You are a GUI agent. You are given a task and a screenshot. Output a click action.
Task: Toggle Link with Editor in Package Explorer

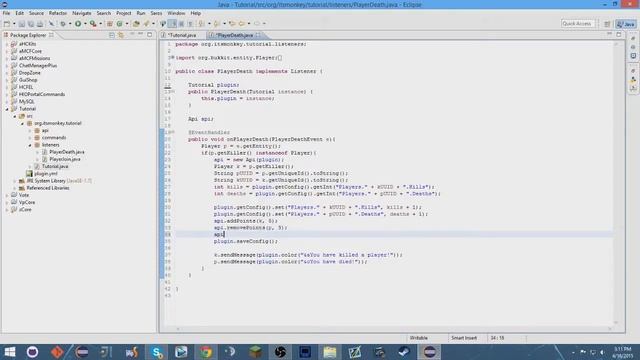121,35
